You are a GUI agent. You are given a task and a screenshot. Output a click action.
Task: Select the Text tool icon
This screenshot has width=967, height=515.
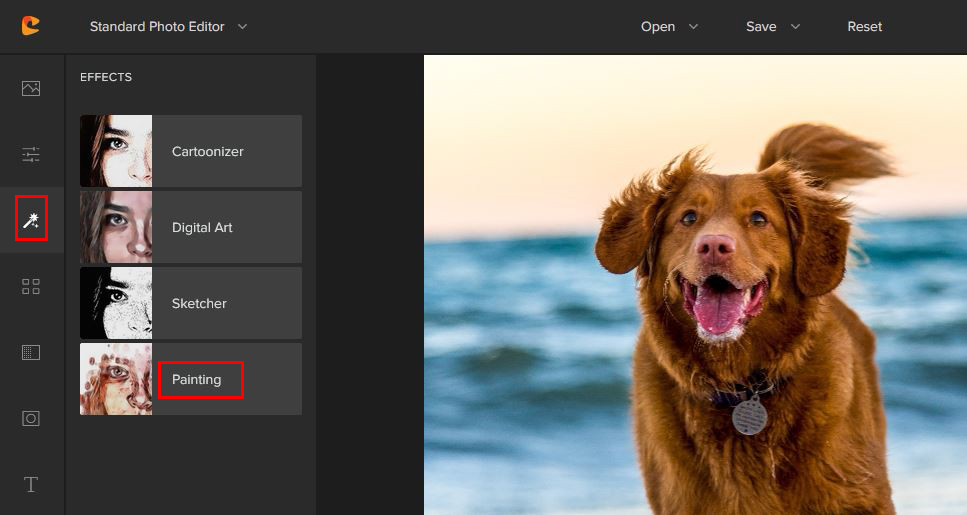(31, 485)
